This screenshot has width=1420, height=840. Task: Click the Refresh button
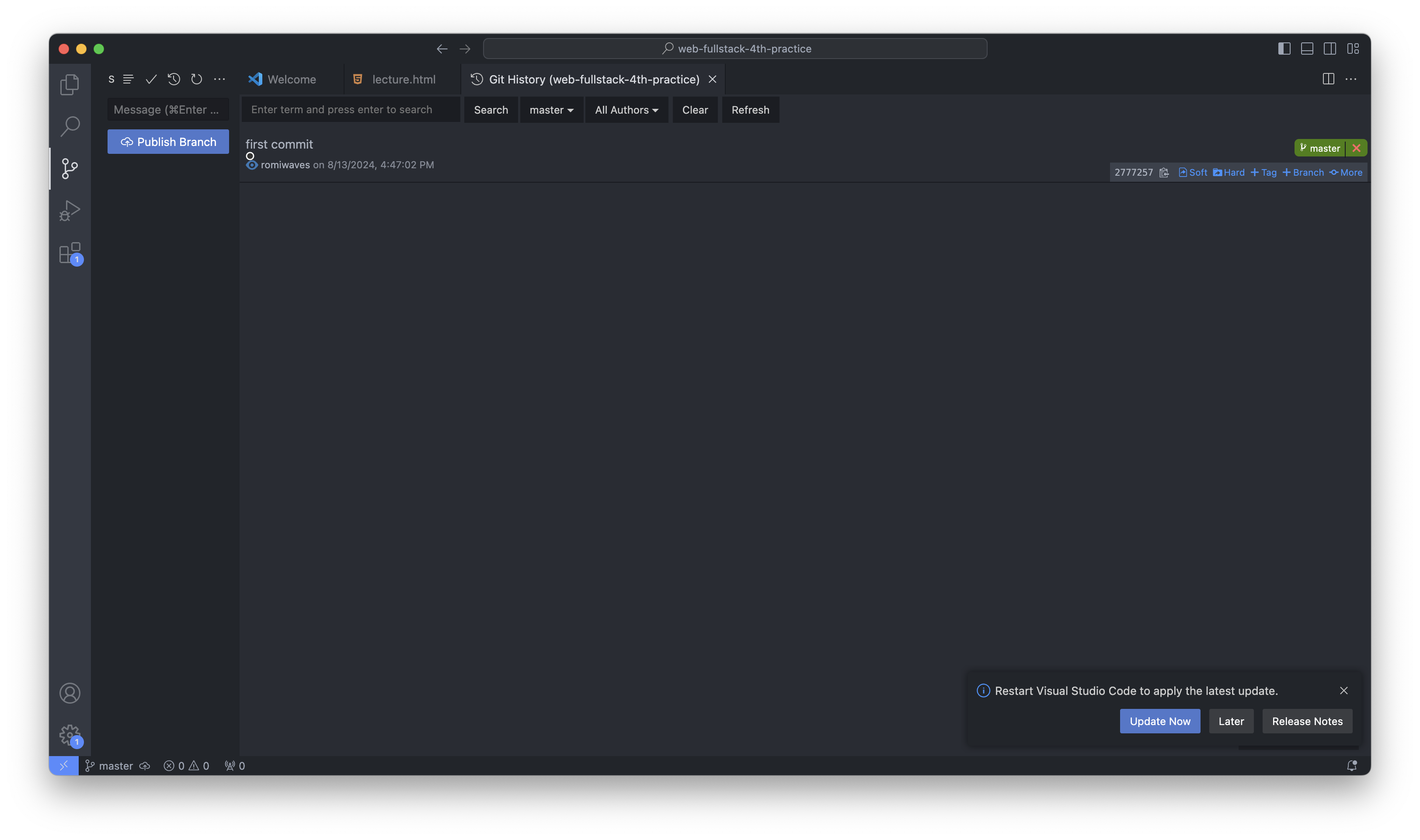(750, 110)
